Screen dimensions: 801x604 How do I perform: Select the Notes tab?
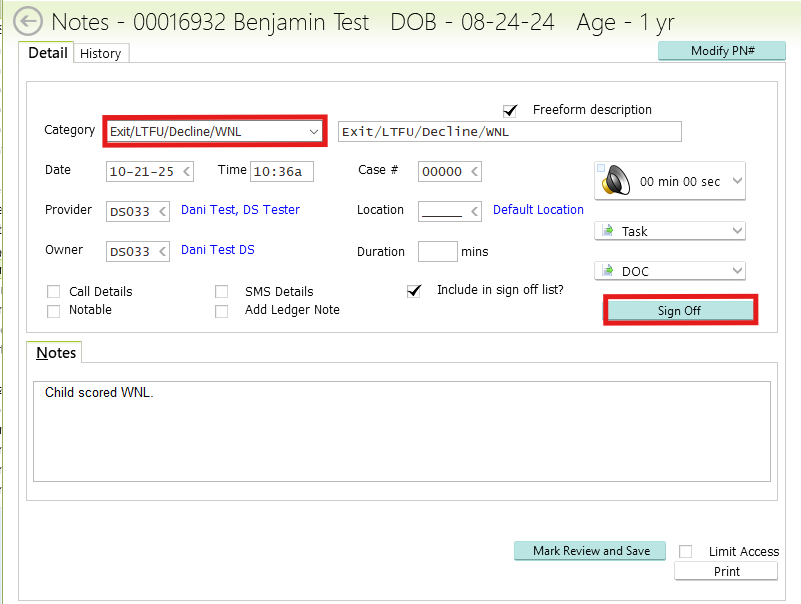click(x=56, y=353)
